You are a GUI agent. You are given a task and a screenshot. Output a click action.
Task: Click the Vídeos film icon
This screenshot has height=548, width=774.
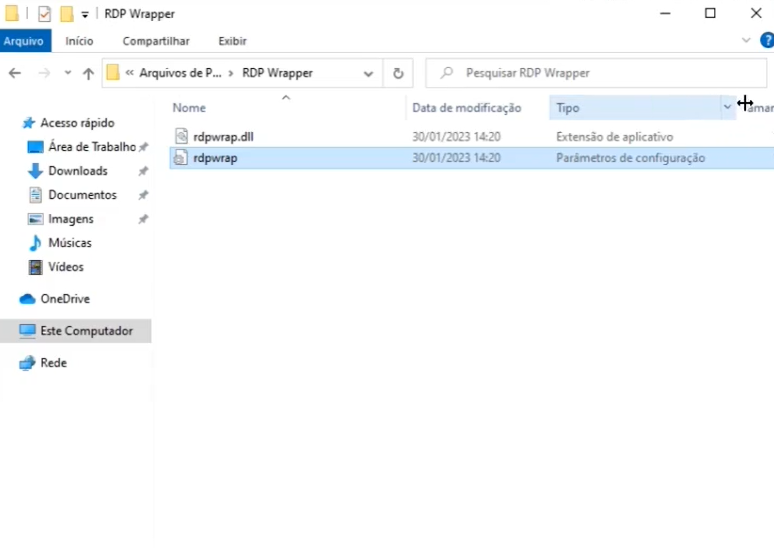(35, 267)
